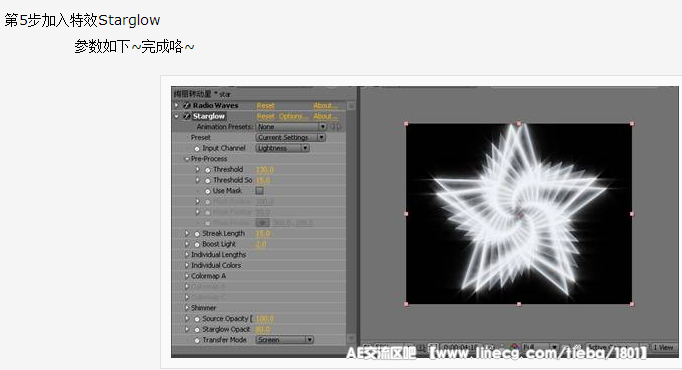
Task: Expand the Shimmer group
Action: click(187, 308)
